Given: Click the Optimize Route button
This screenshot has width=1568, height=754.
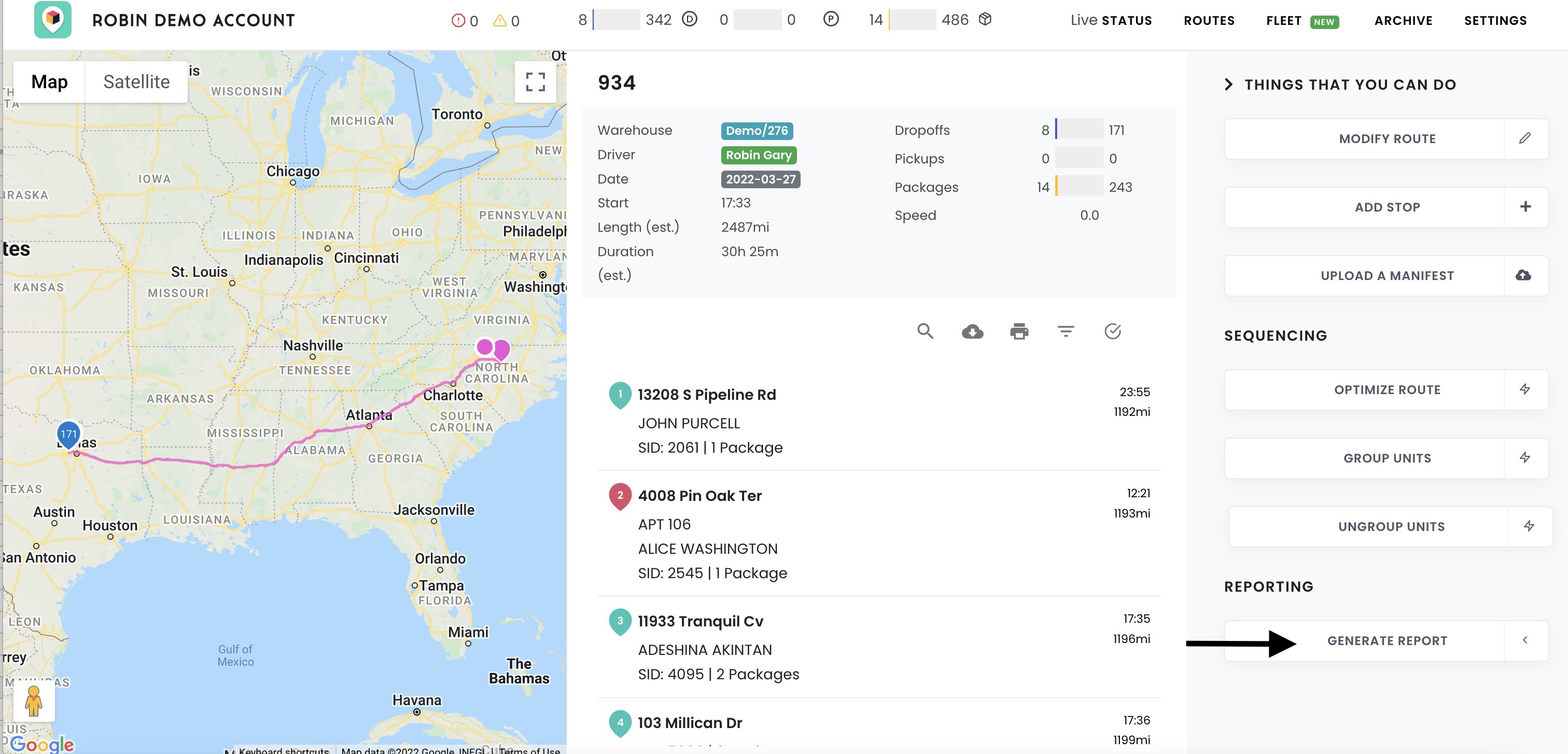Looking at the screenshot, I should point(1387,389).
